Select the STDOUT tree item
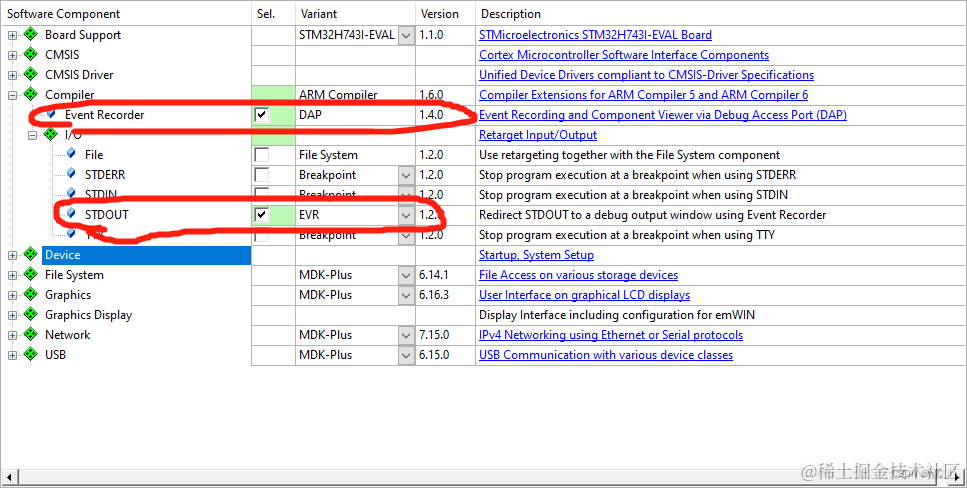Screen dimensions: 967x488 (107, 215)
